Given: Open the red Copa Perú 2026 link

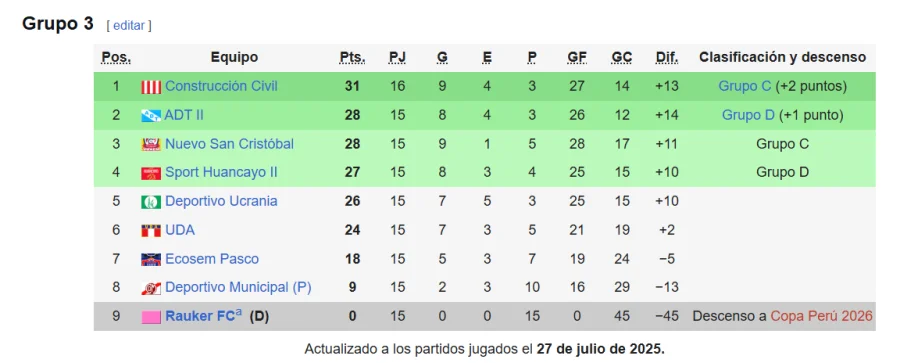Looking at the screenshot, I should (x=821, y=316).
